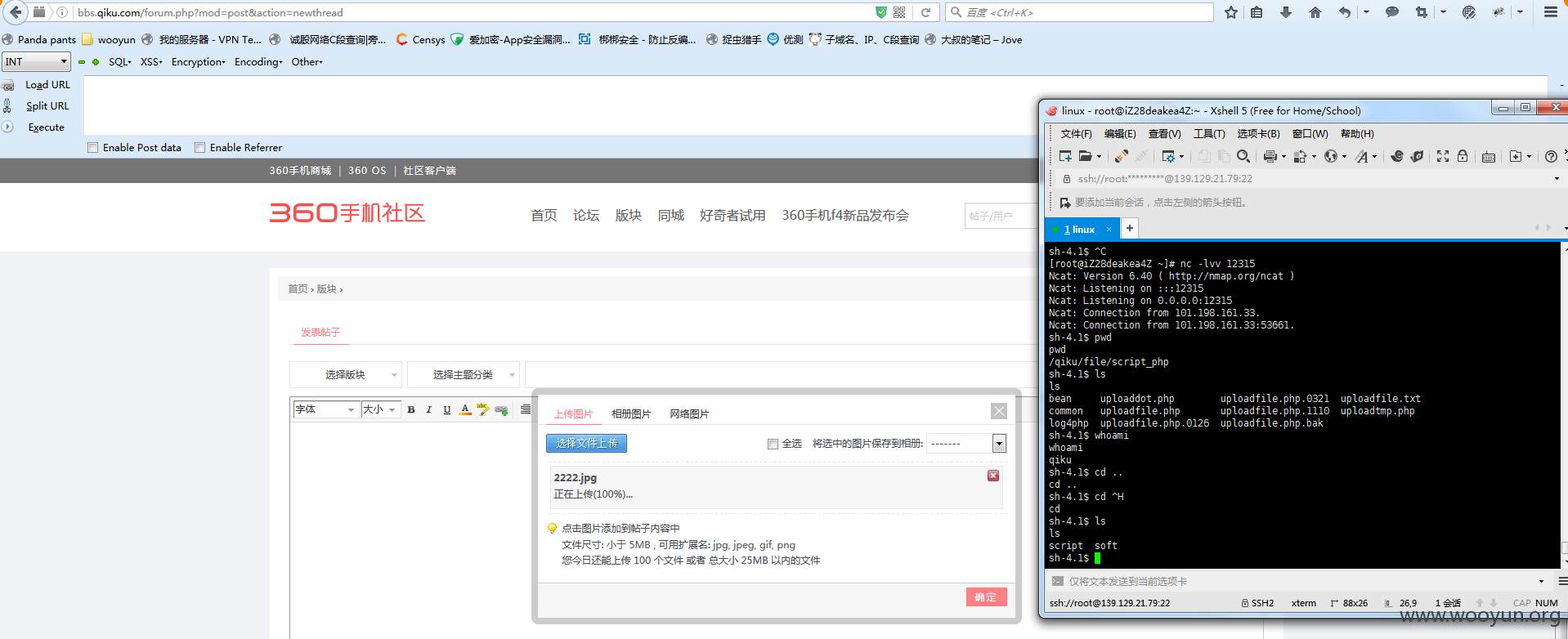Open the 360手机商城 top link
Image resolution: width=1568 pixels, height=639 pixels.
[300, 171]
